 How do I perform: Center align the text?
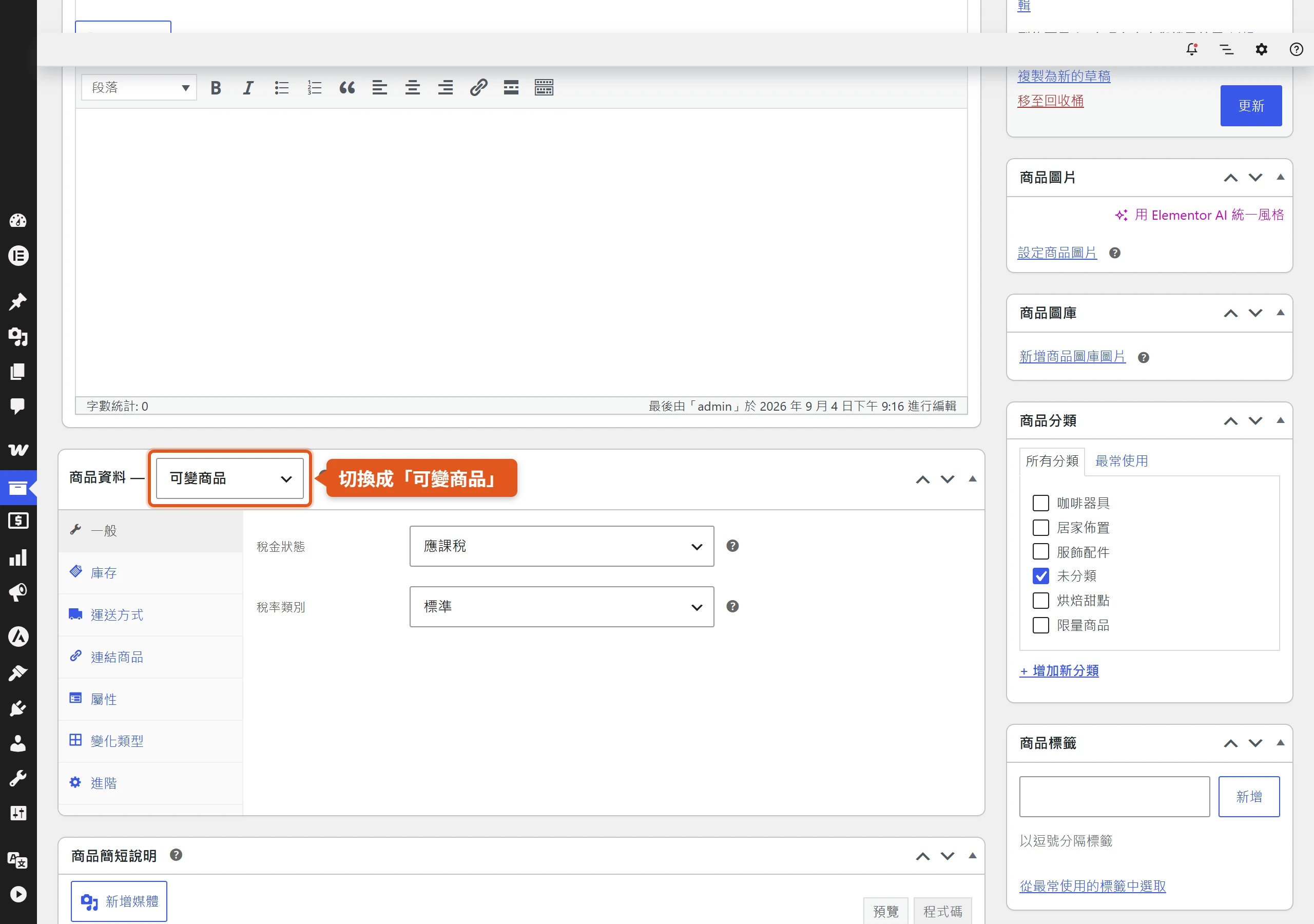coord(413,88)
